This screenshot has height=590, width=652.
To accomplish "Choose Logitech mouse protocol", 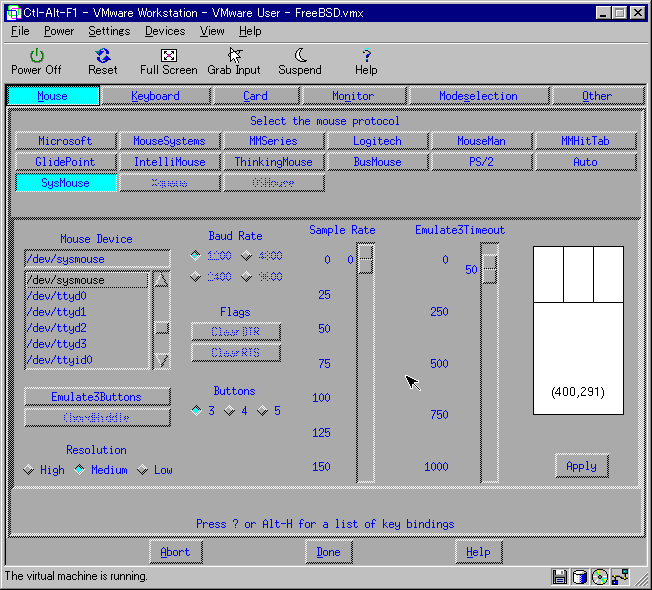I will click(x=378, y=141).
